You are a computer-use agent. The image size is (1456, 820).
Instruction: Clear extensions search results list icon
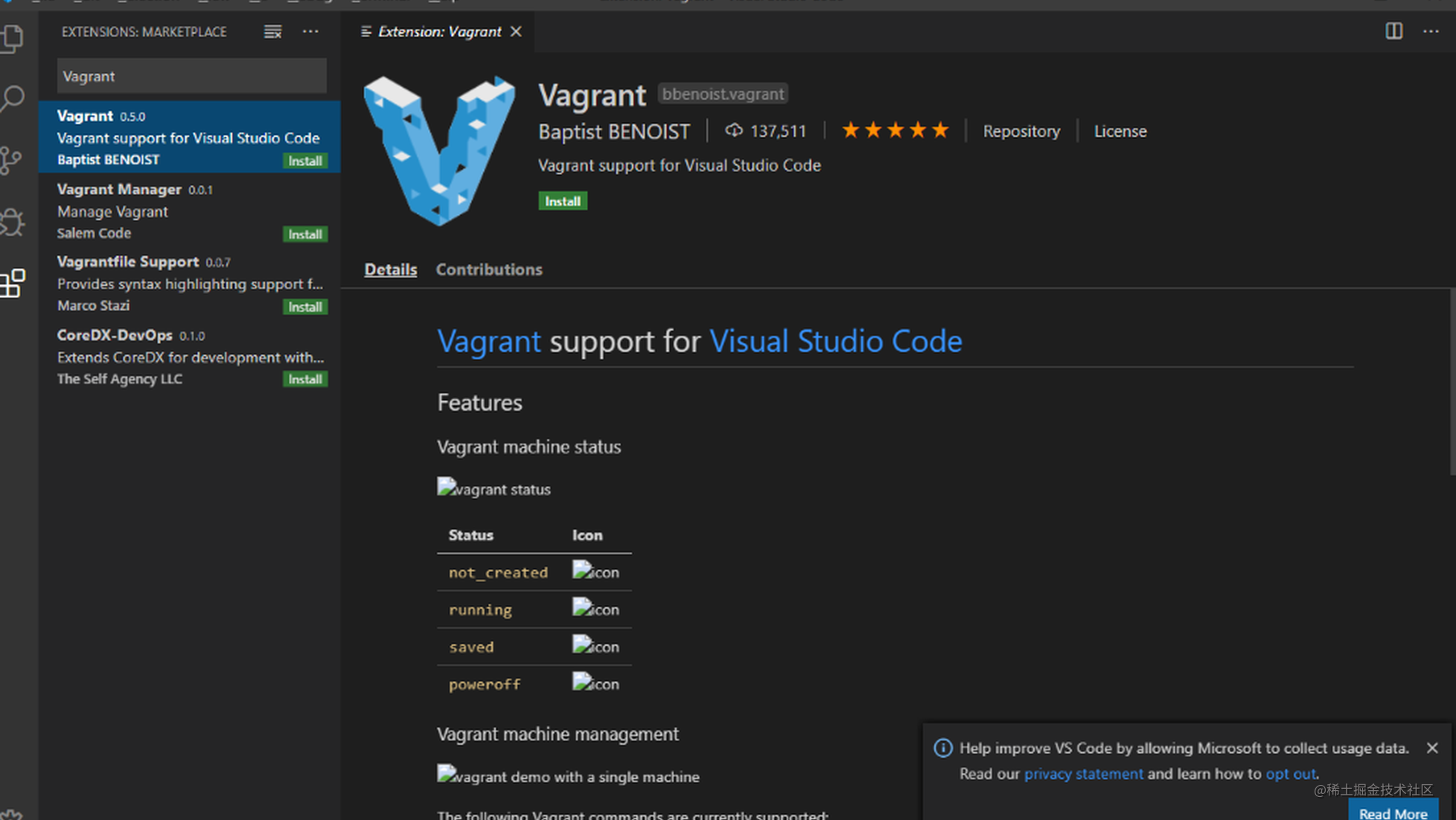(x=272, y=31)
